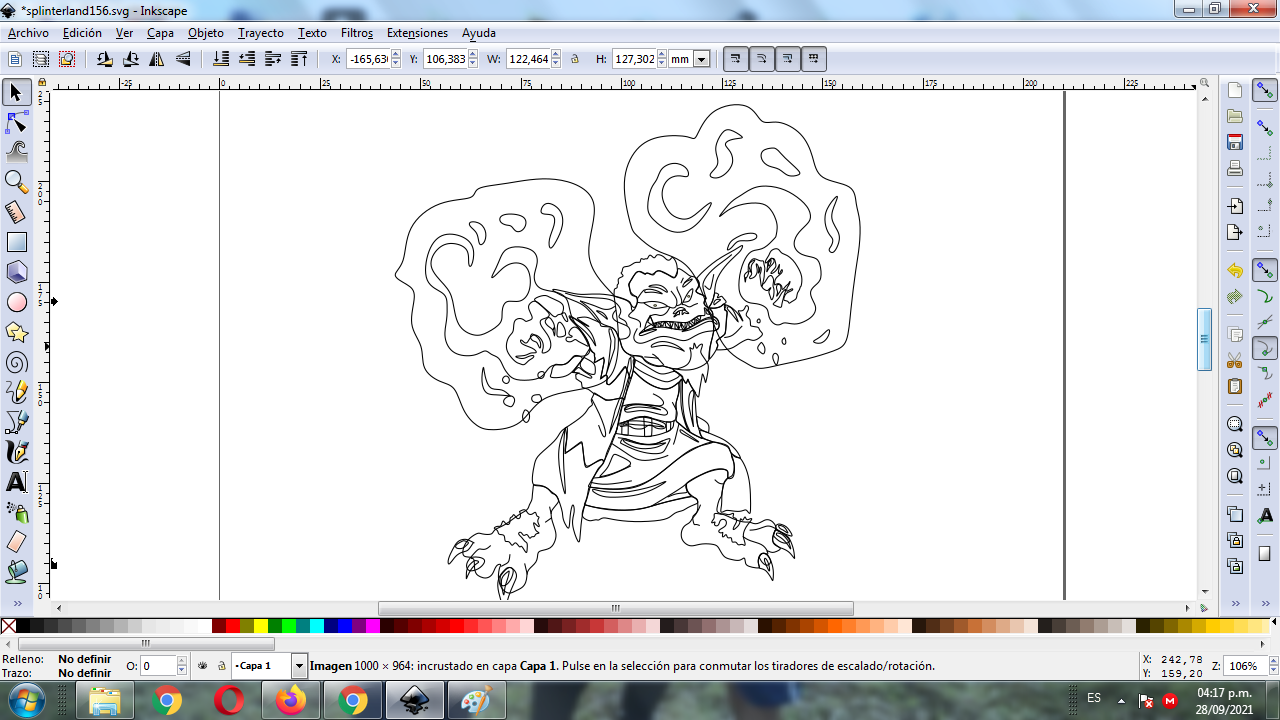Viewport: 1280px width, 720px height.
Task: Select the Pencil freehand tool
Action: pos(16,392)
